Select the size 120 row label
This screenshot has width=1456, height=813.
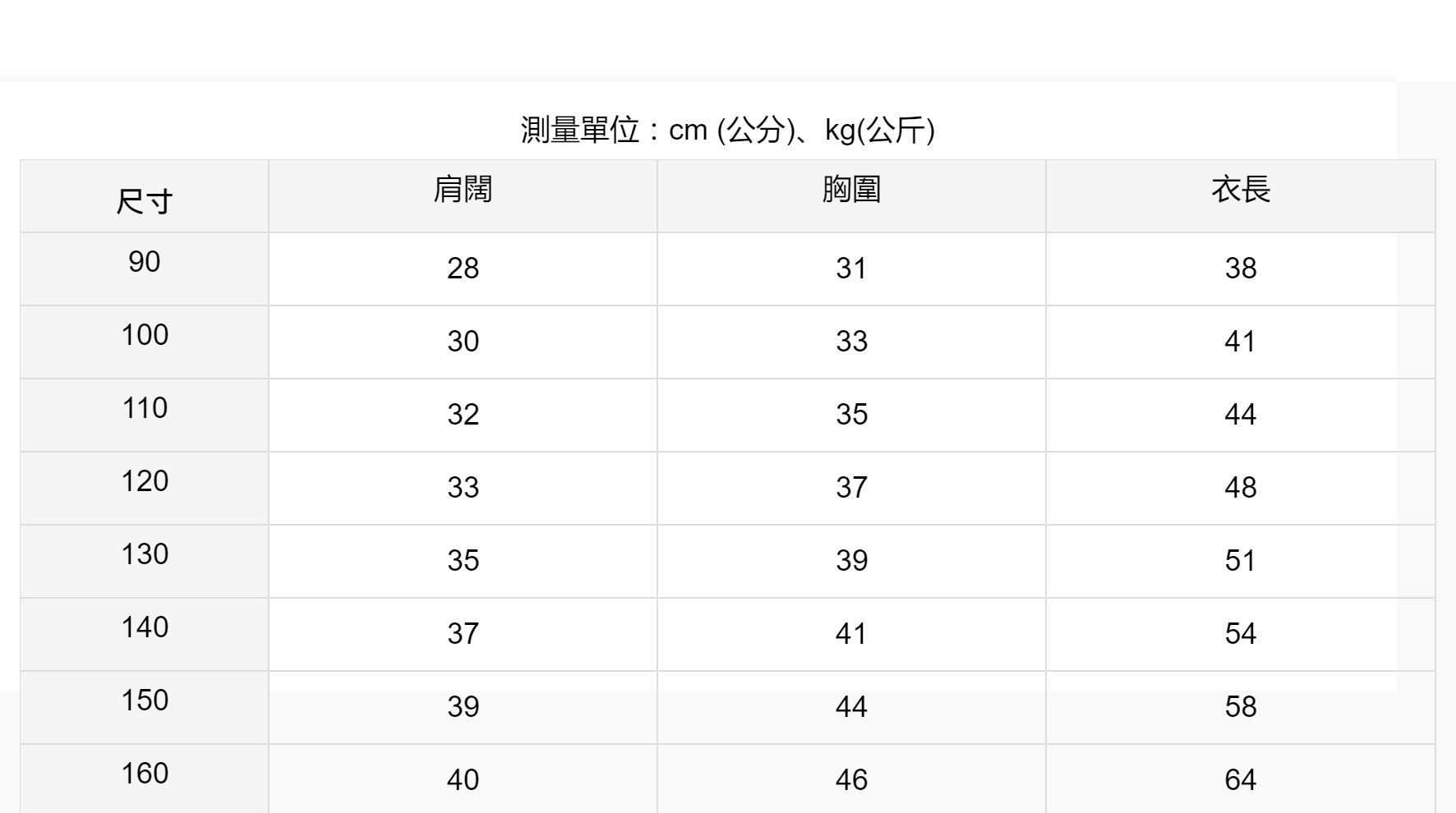(144, 481)
